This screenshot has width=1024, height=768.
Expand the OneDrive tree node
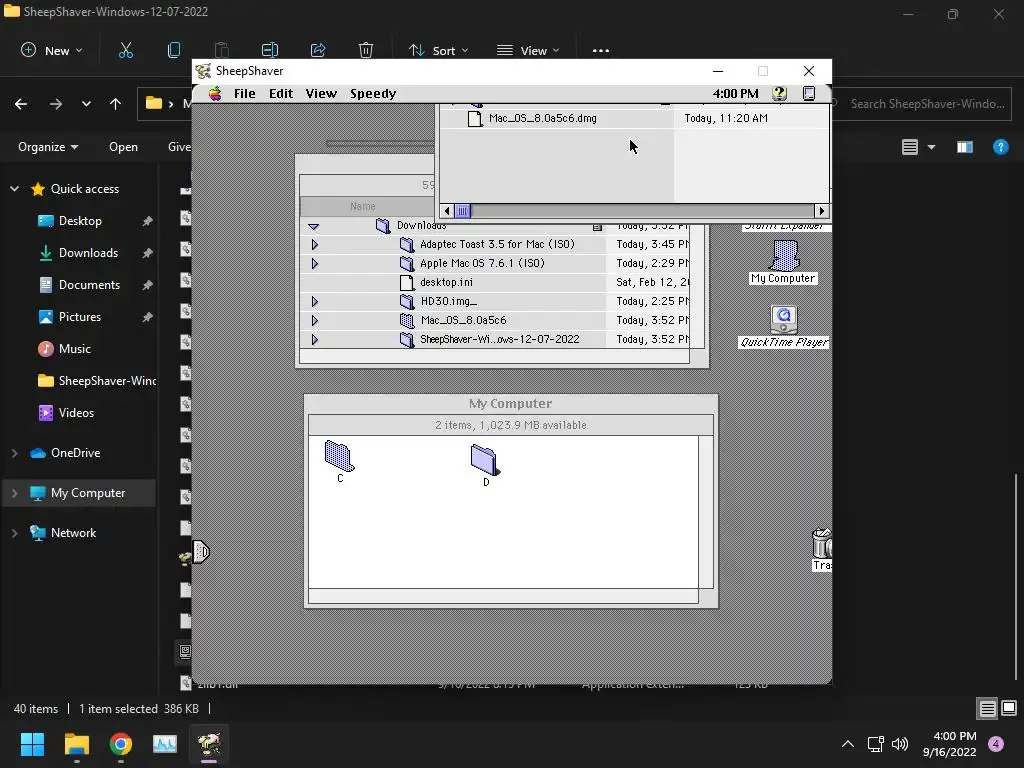[14, 453]
